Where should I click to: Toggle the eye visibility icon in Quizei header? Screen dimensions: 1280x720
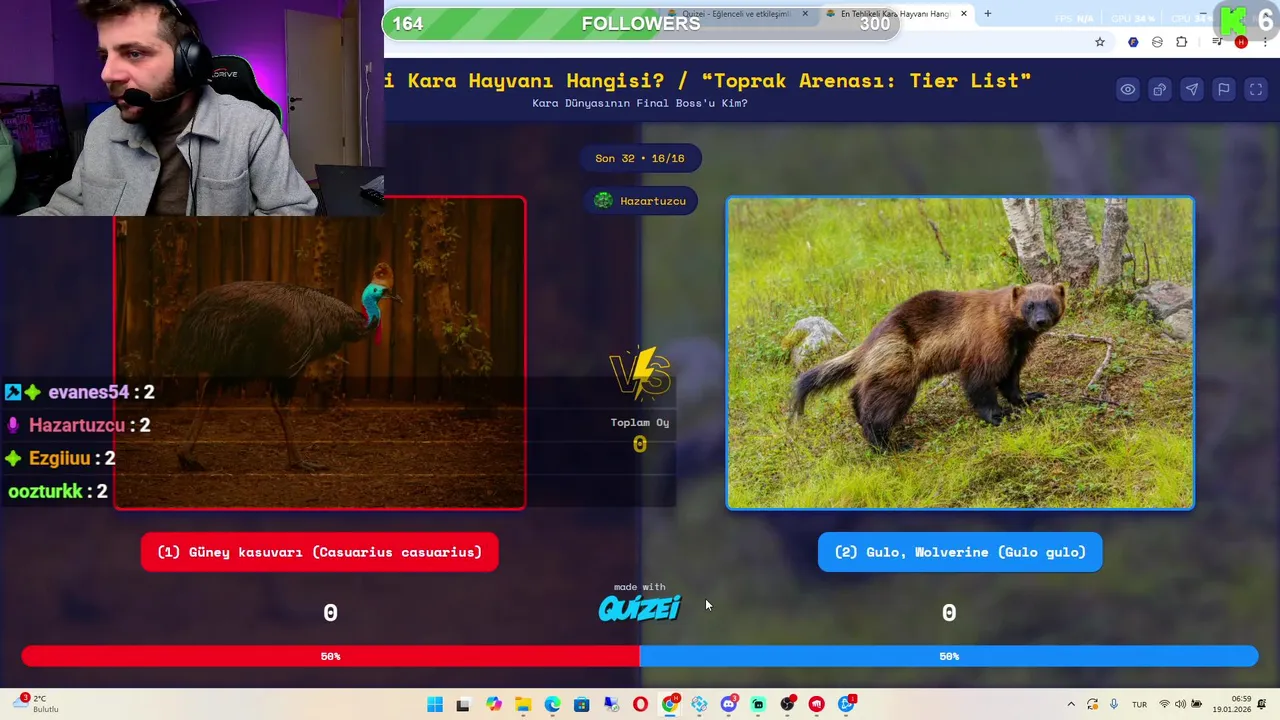(x=1127, y=90)
